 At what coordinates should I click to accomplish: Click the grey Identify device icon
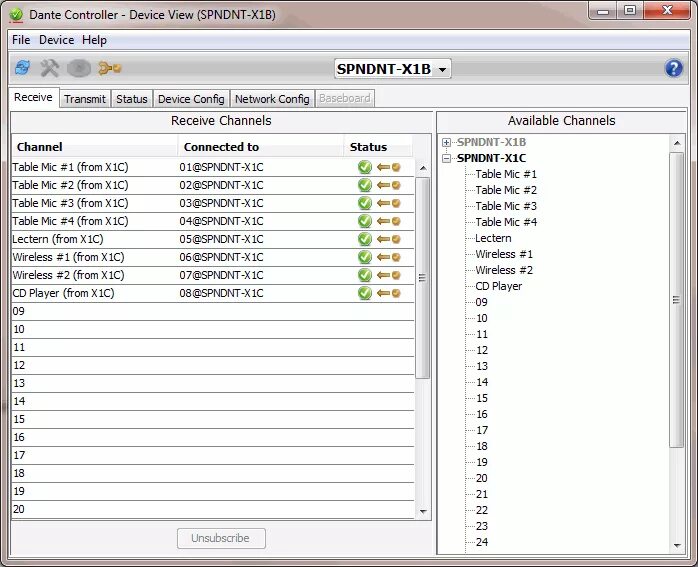click(79, 69)
